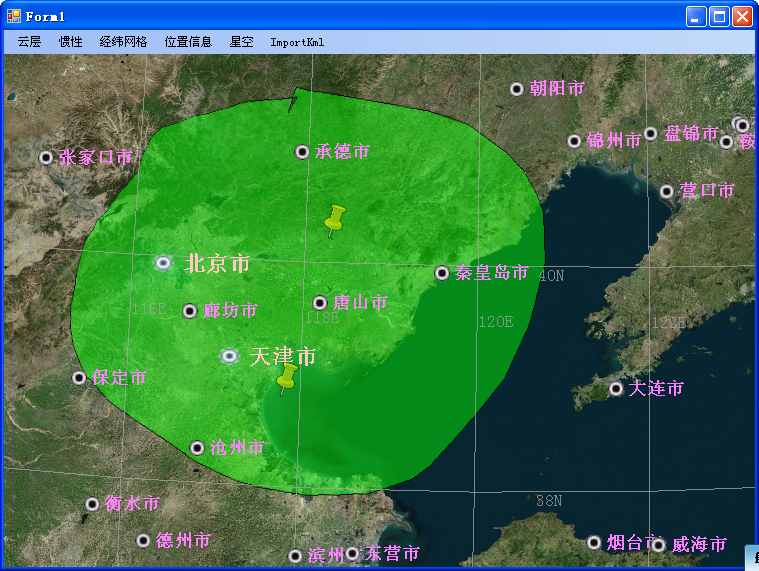Screen dimensions: 759x571
Task: Open the 惯性 menu
Action: click(x=71, y=42)
